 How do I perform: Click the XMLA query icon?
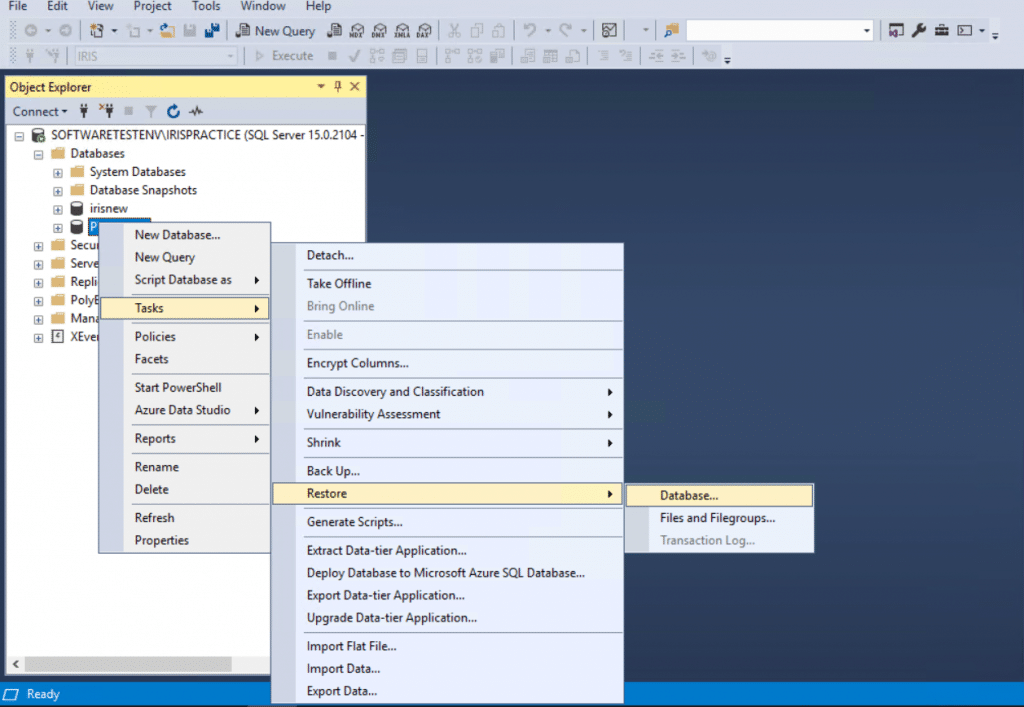(x=402, y=31)
